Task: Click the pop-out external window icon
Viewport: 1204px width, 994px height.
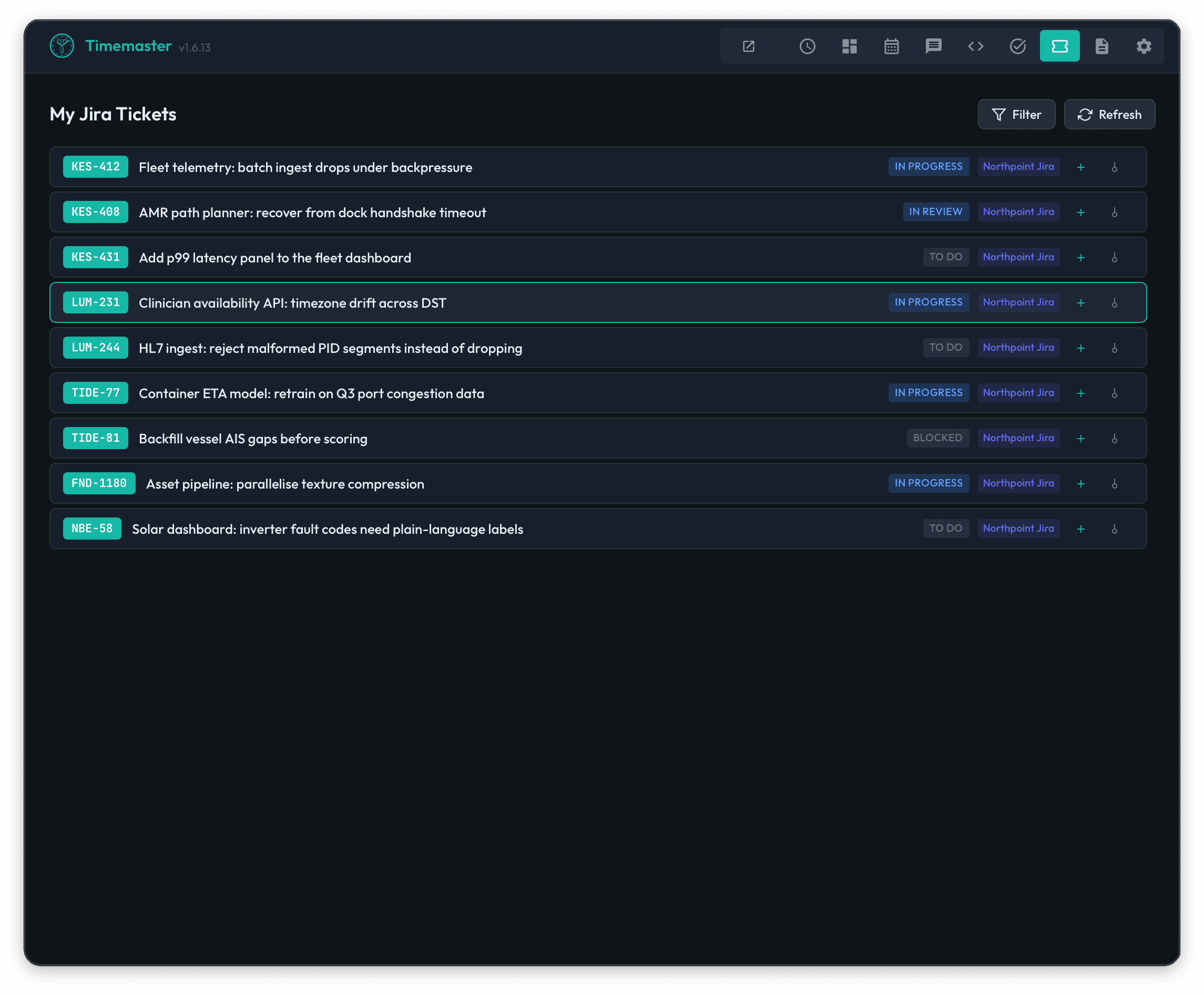Action: 749,46
